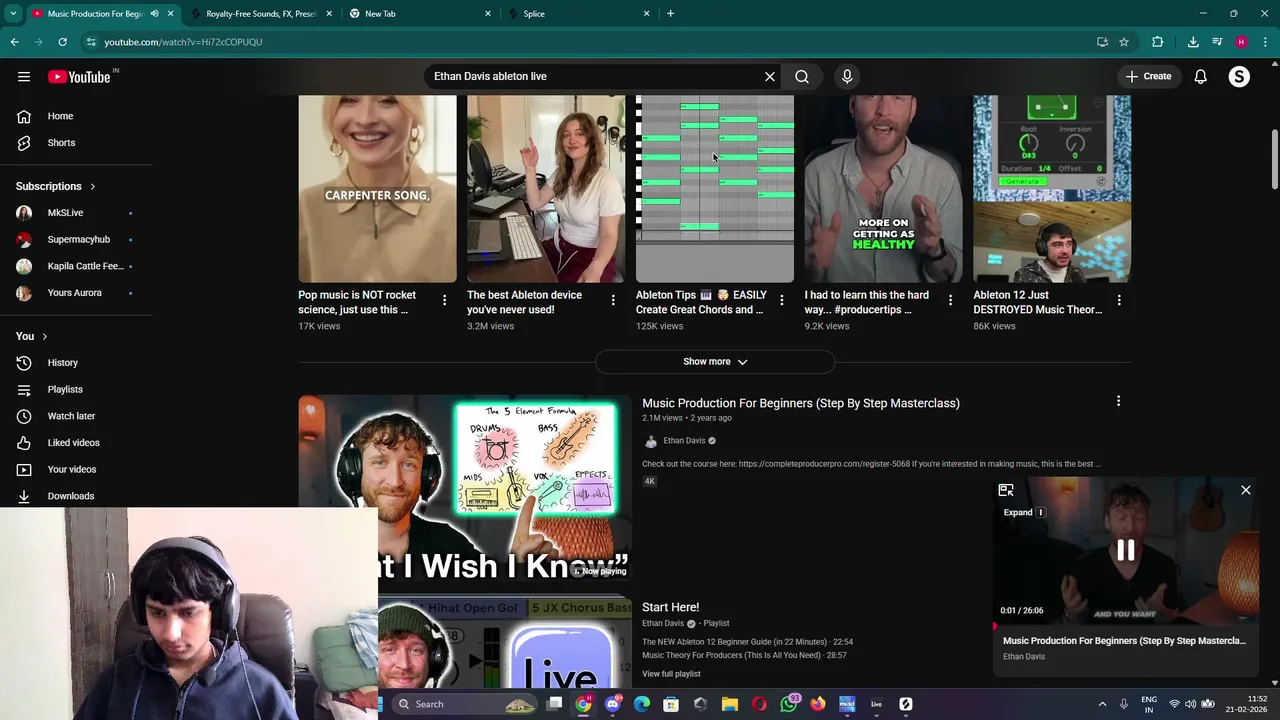Image resolution: width=1280 pixels, height=720 pixels.
Task: Open Yours Aurora subscription channel
Action: [76, 293]
